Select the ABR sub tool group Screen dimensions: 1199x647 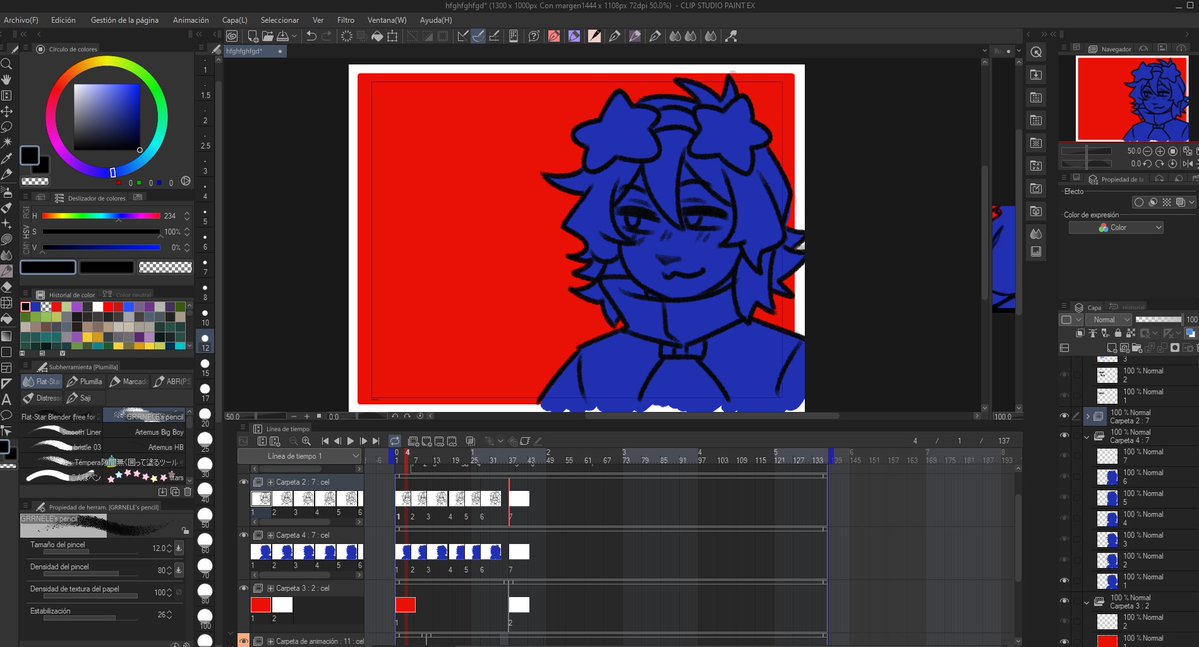[x=172, y=381]
